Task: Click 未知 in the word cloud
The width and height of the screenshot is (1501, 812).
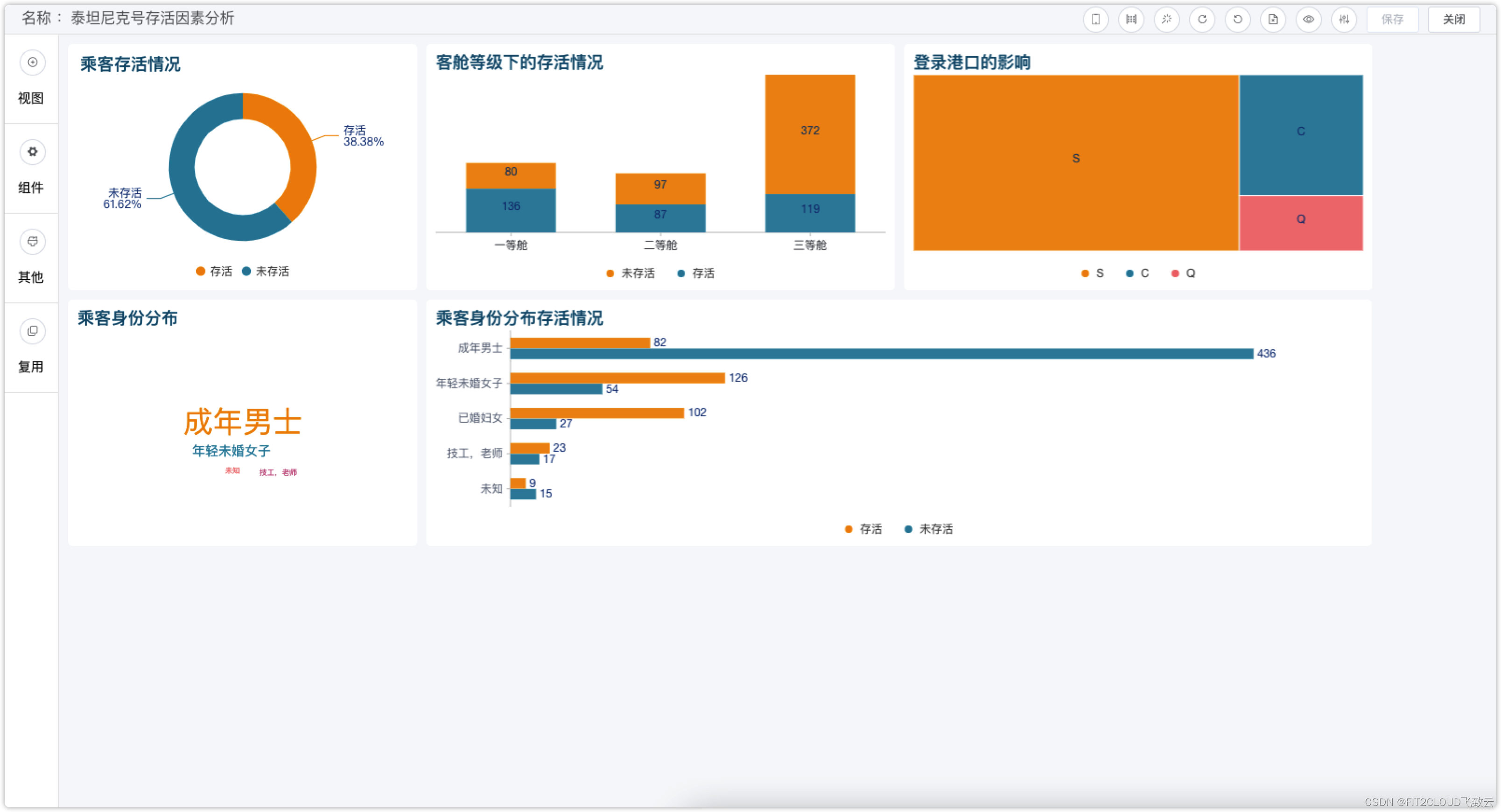Action: 232,471
